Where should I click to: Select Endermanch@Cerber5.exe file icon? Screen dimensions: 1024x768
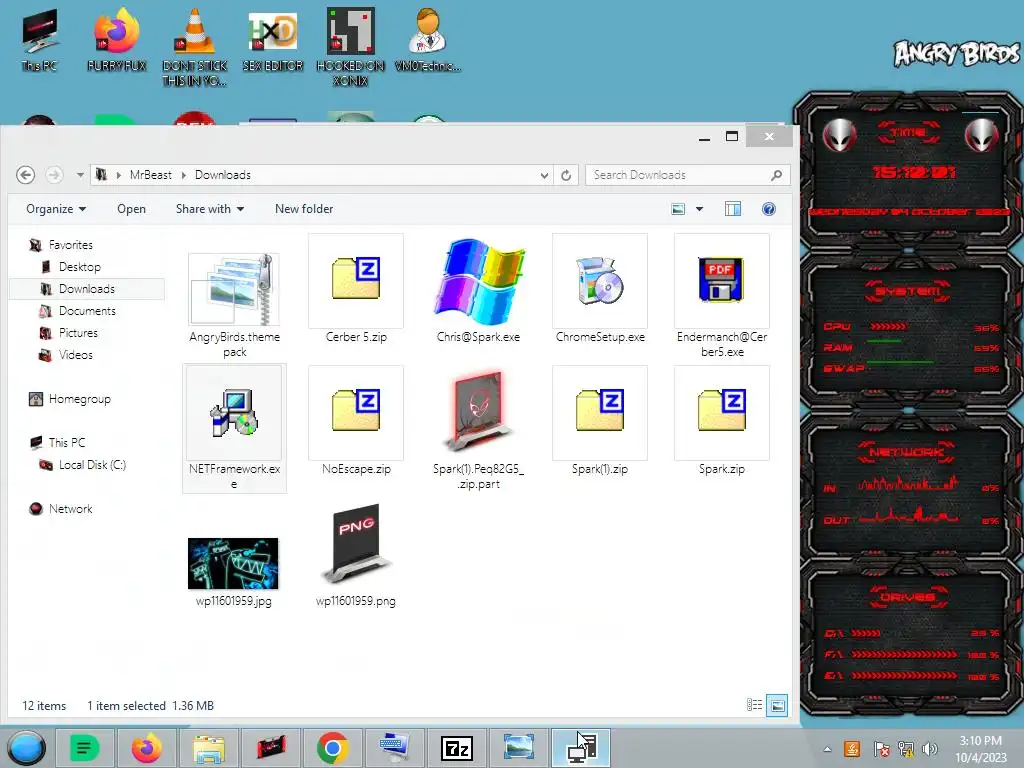[x=722, y=280]
